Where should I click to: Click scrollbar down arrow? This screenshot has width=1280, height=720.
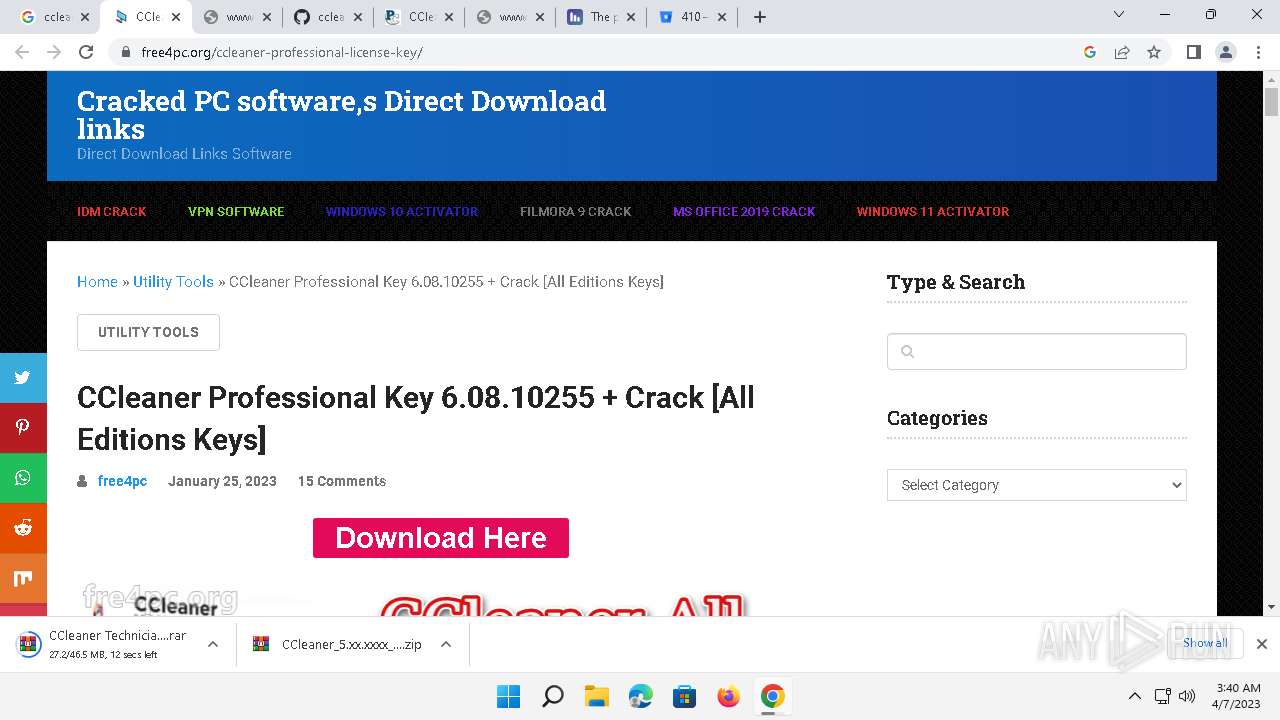(x=1272, y=607)
